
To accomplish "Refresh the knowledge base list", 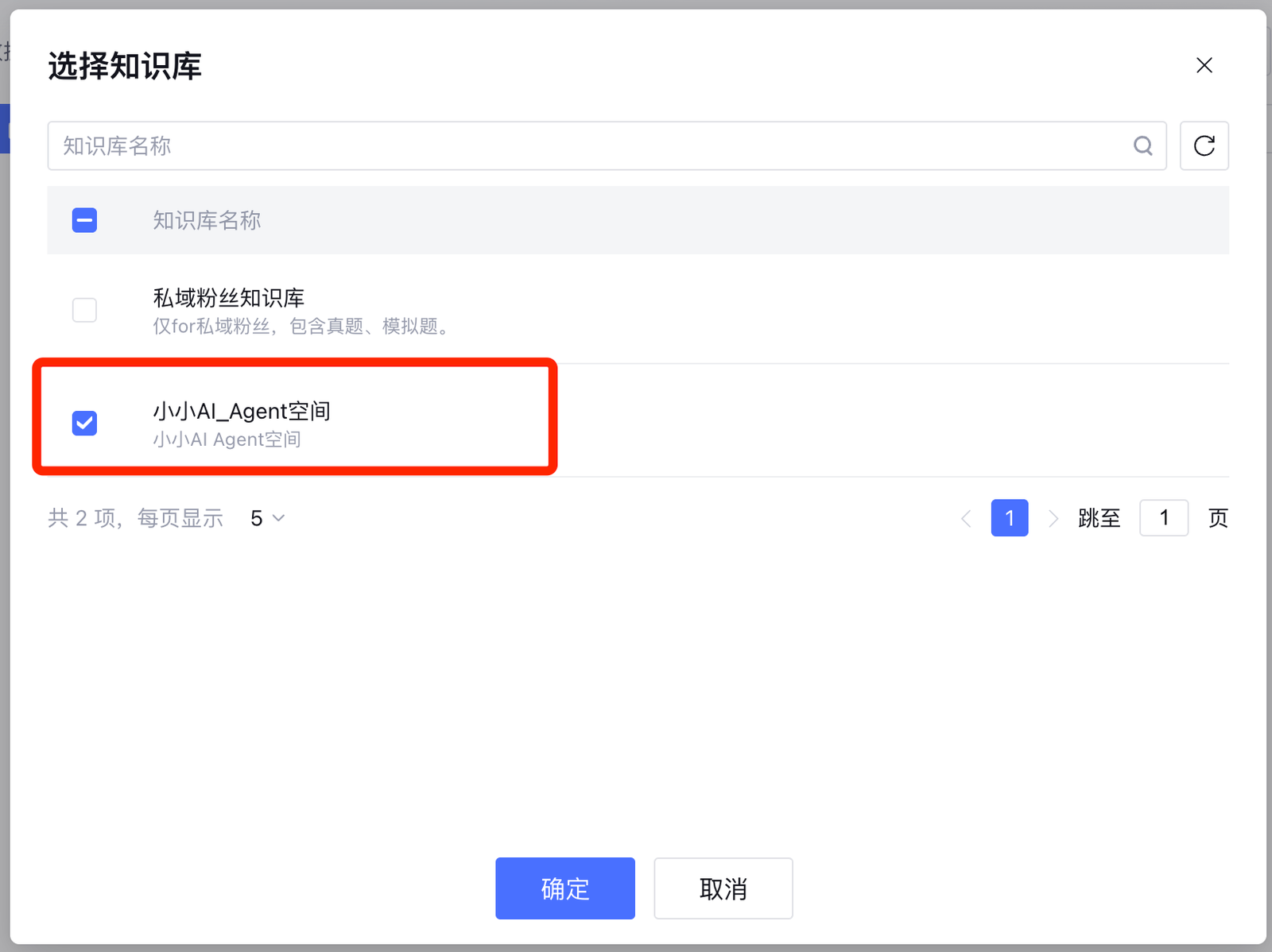I will pyautogui.click(x=1204, y=145).
